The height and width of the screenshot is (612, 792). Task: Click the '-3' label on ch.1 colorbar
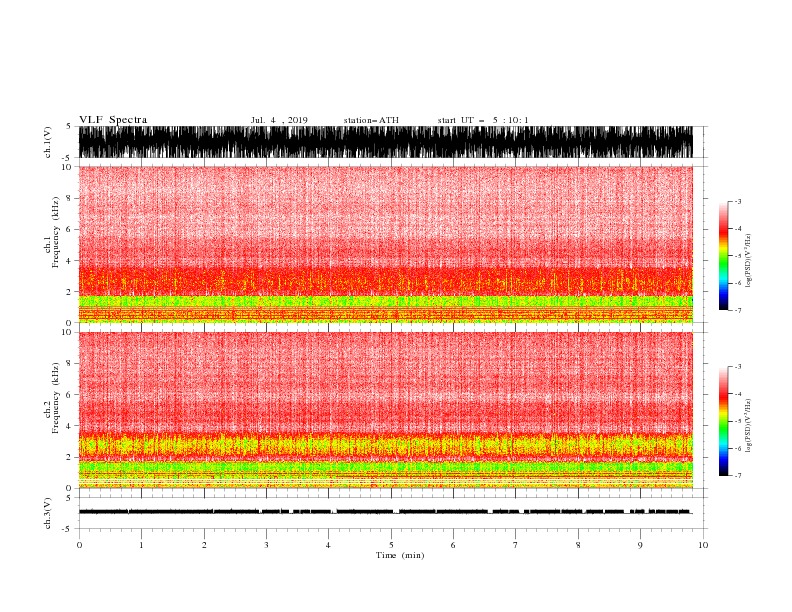click(x=738, y=201)
